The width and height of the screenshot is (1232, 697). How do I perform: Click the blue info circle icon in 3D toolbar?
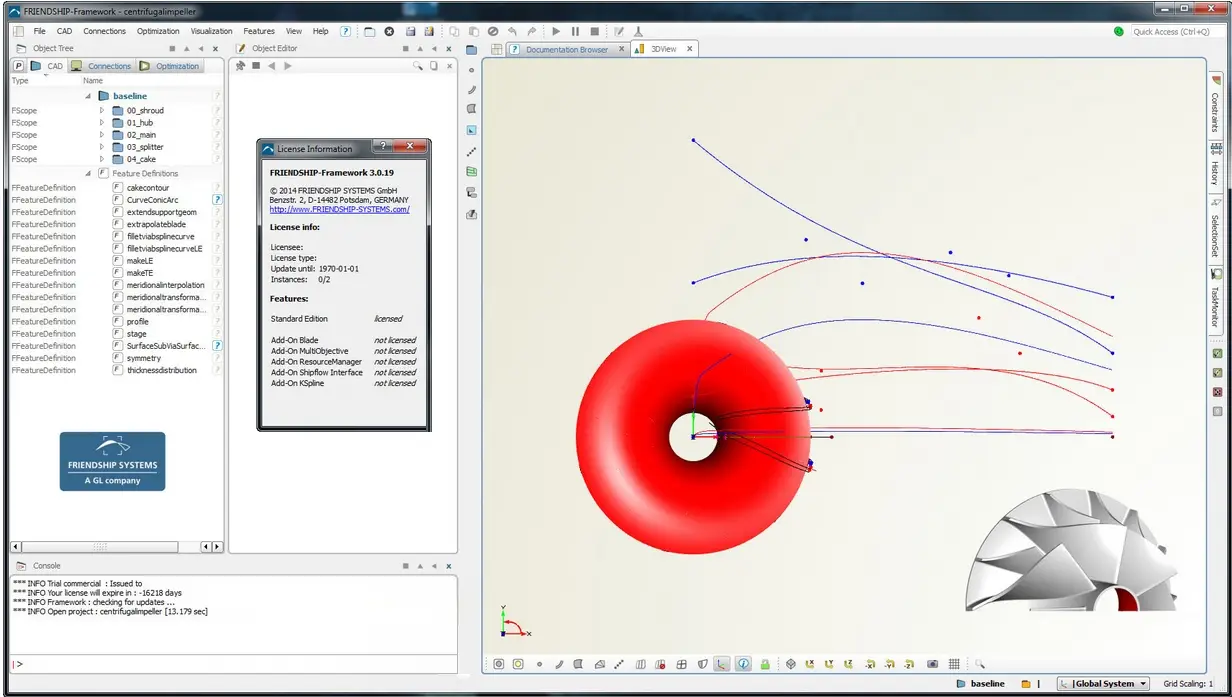point(744,664)
